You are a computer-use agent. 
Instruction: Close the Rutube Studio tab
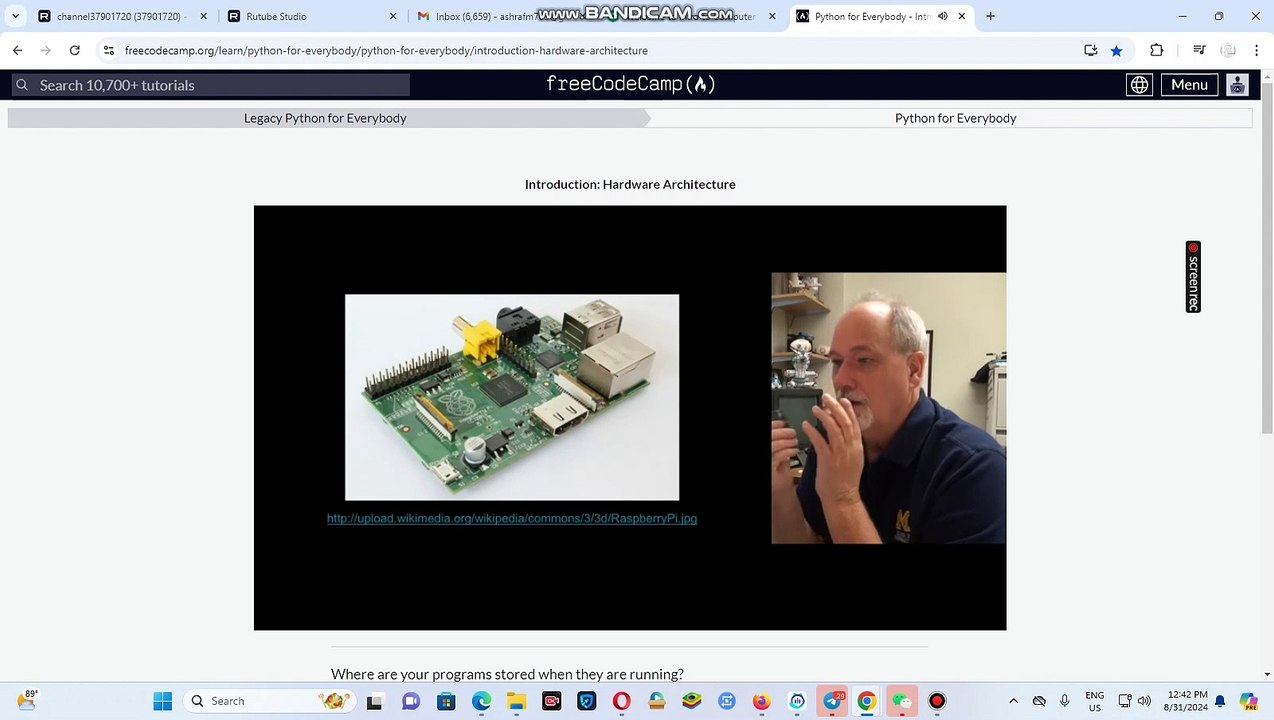click(x=393, y=16)
